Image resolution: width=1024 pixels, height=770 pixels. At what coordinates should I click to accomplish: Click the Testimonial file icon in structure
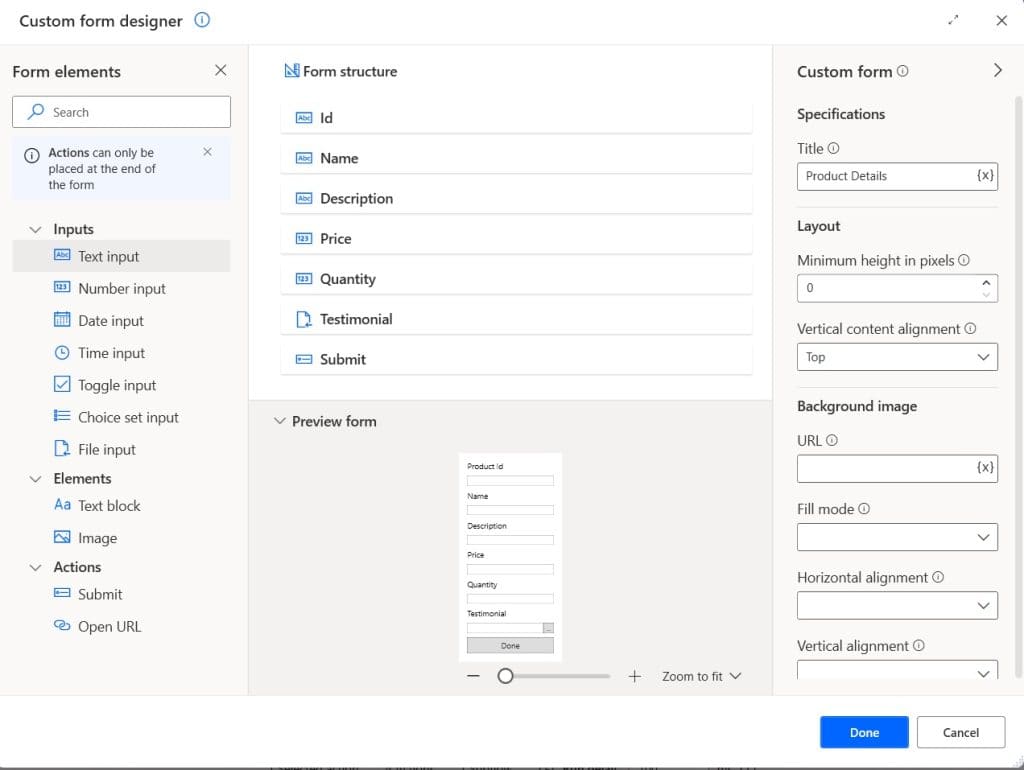point(304,319)
